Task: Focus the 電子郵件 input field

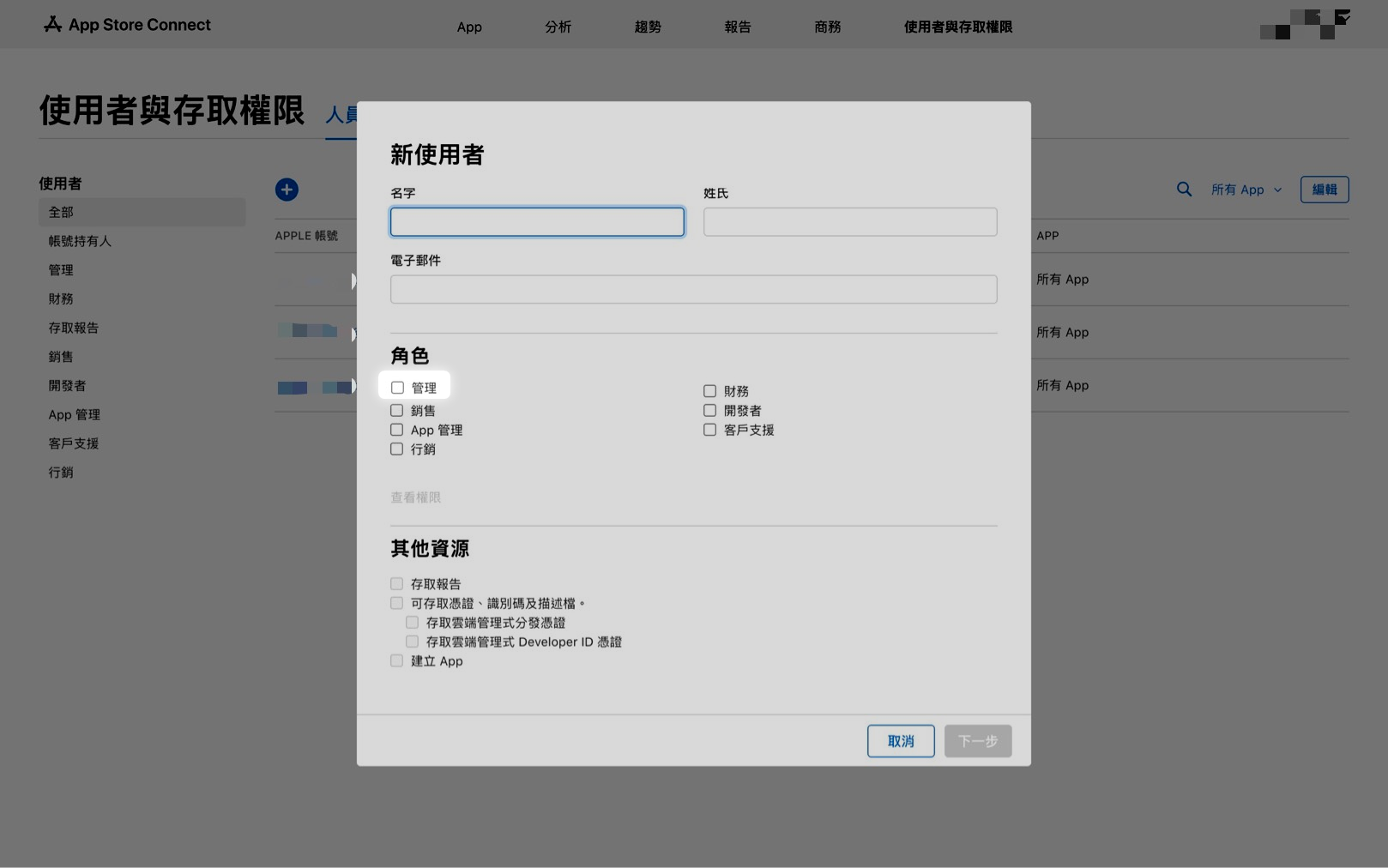Action: click(x=693, y=289)
